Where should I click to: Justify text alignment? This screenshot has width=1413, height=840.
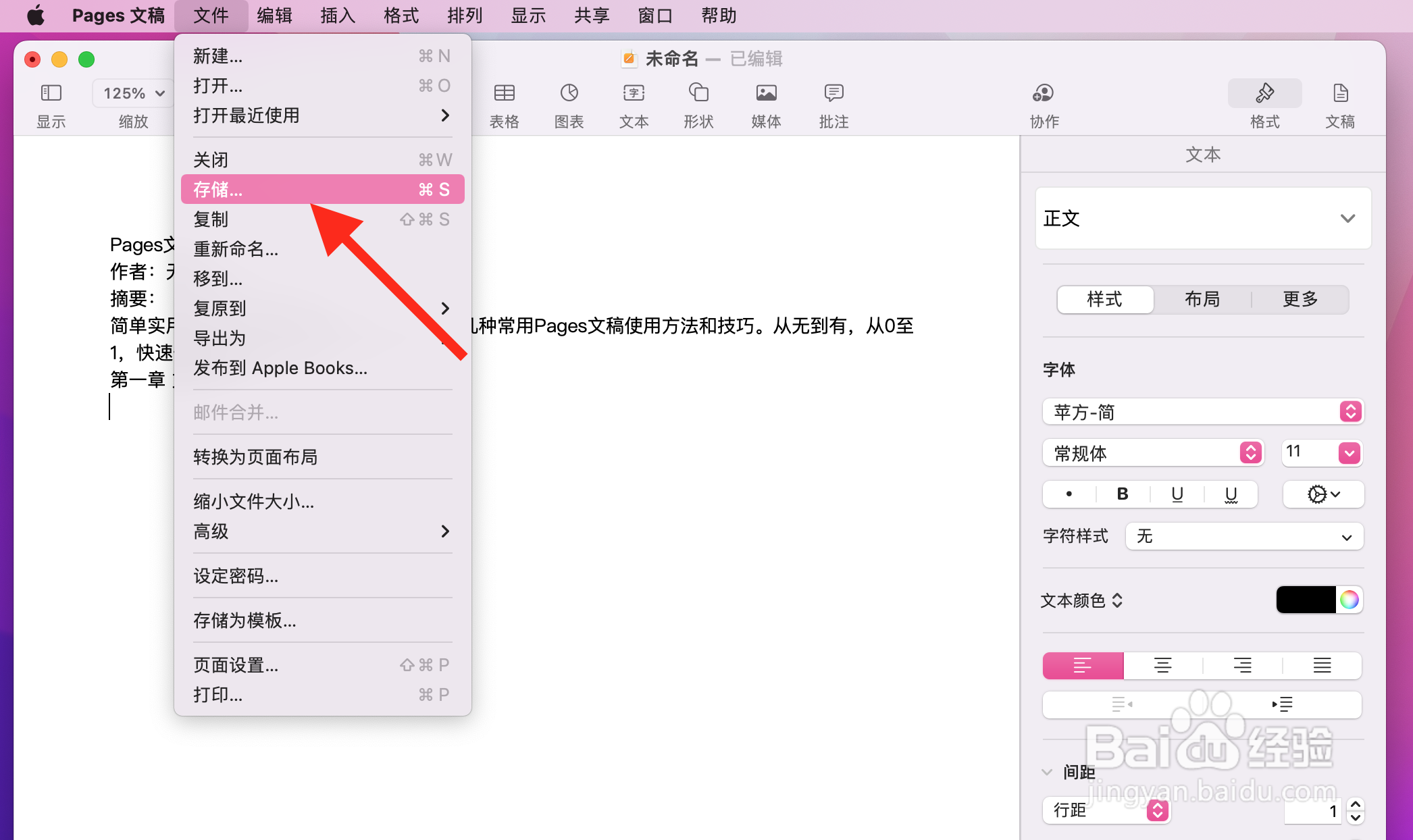coord(1322,666)
